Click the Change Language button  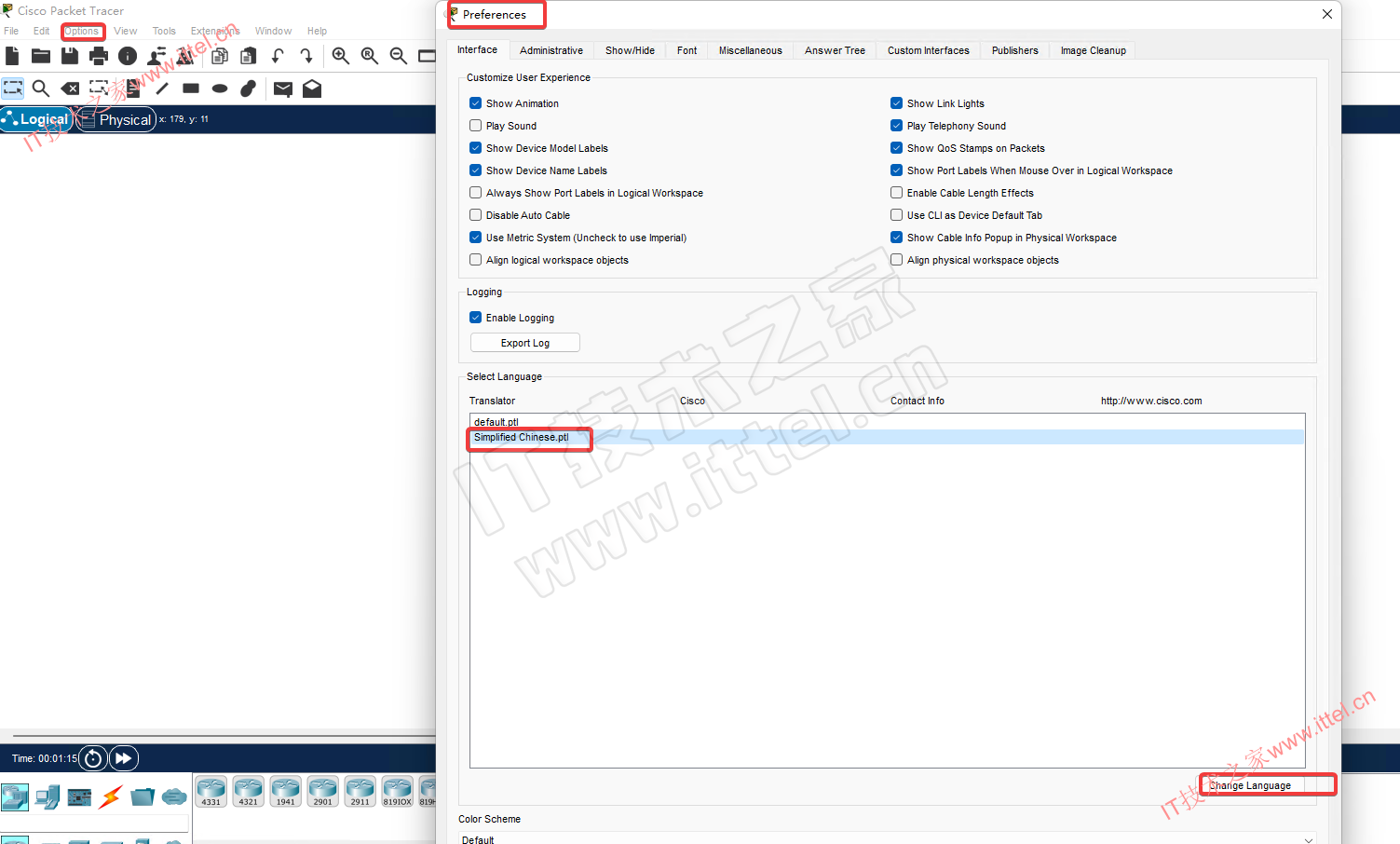(x=1250, y=785)
